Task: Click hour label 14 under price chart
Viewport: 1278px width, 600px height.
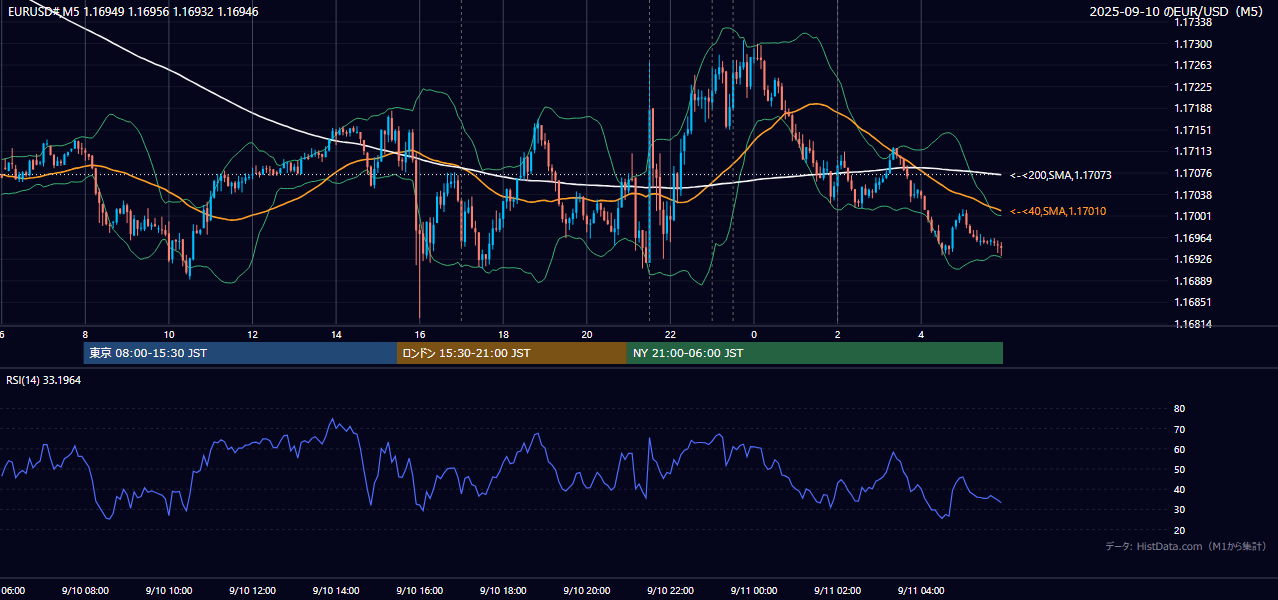Action: pos(336,335)
